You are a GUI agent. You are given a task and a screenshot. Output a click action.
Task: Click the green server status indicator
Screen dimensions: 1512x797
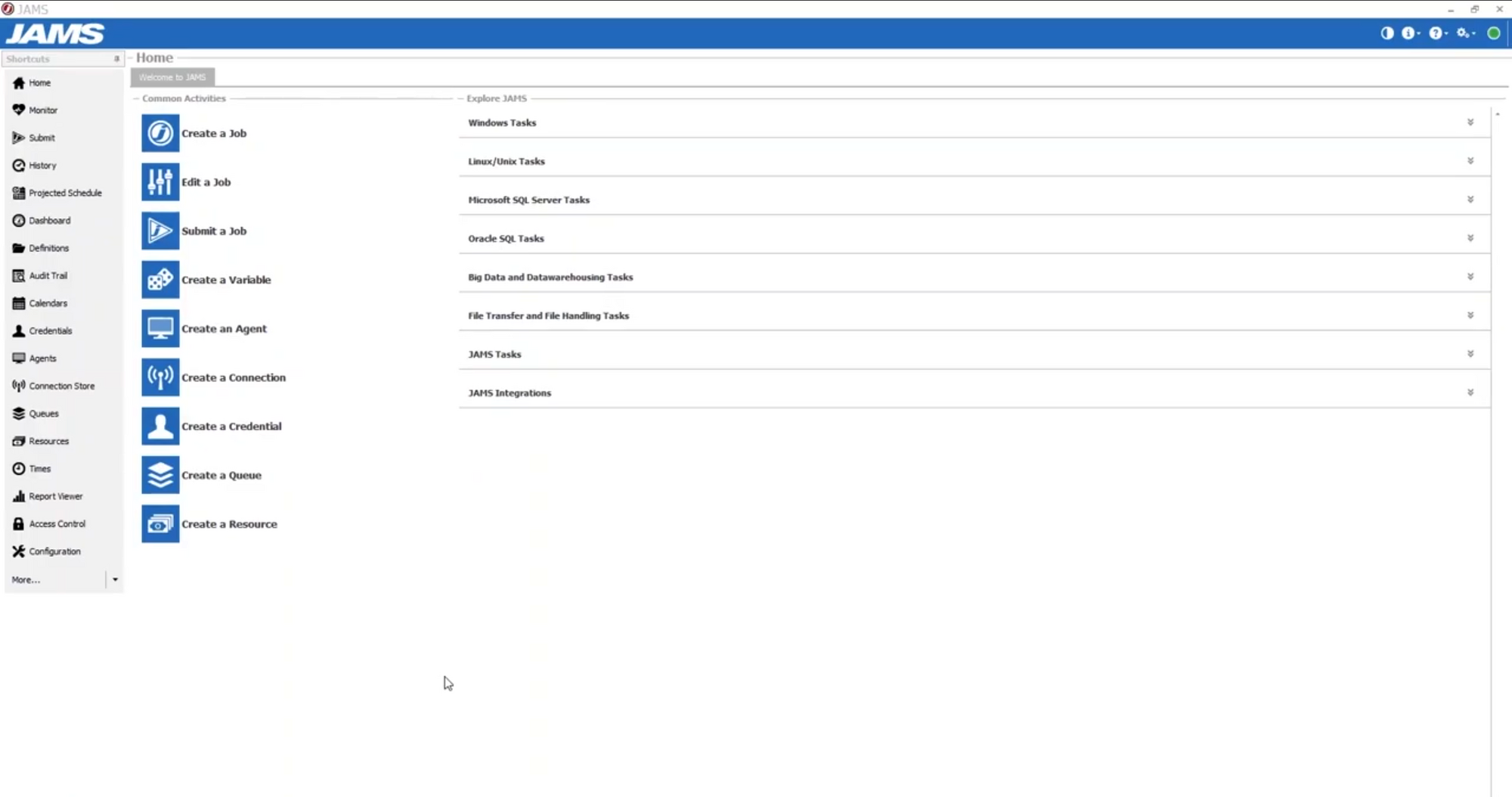click(x=1495, y=33)
